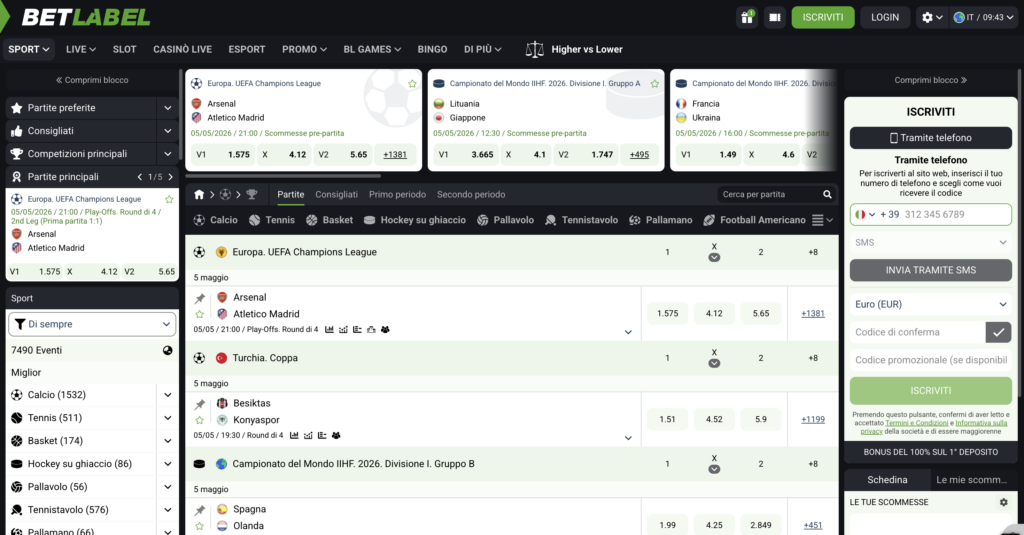1024x535 pixels.
Task: Filter by Tennistavolo in sports bar
Action: tap(581, 220)
